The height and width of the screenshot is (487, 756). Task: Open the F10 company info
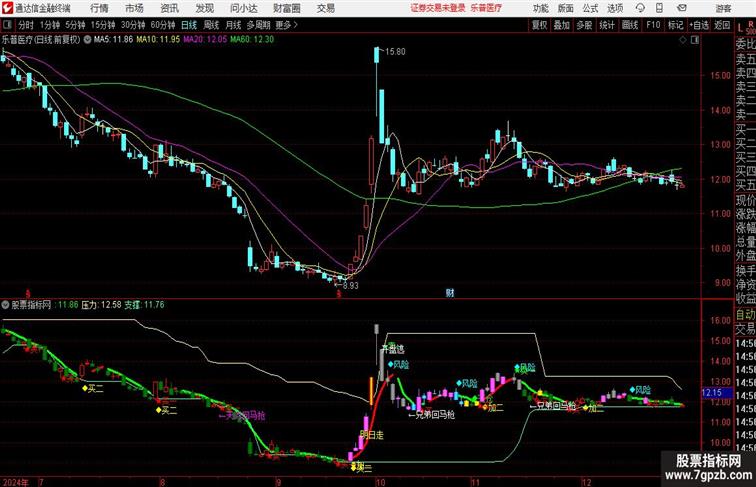653,25
